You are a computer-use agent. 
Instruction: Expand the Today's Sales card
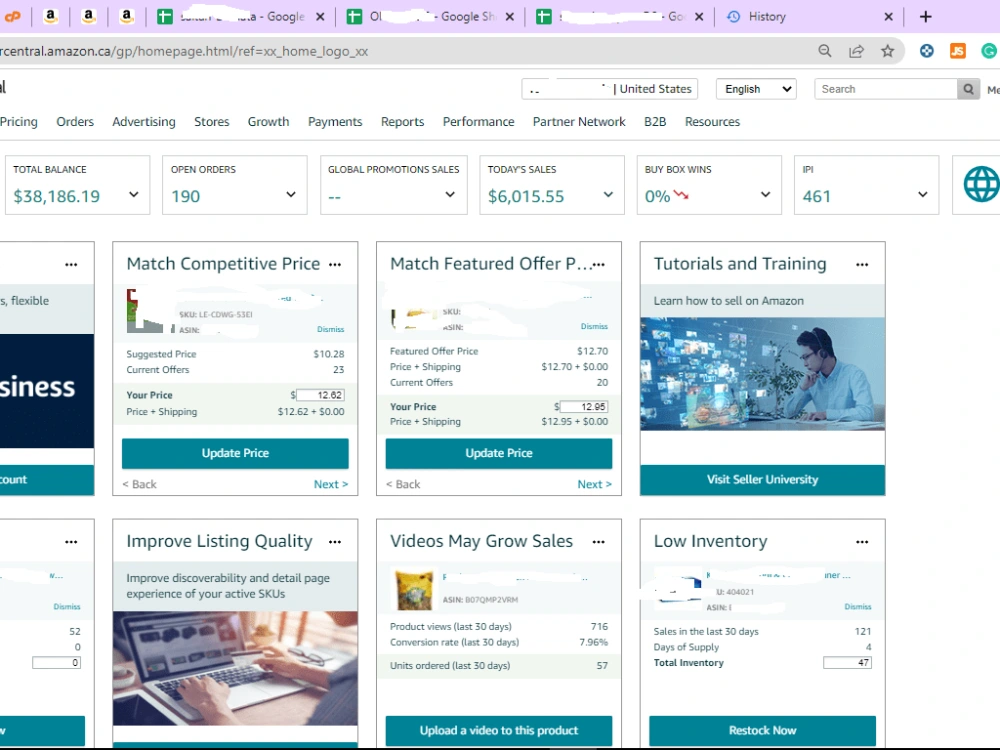tap(608, 195)
